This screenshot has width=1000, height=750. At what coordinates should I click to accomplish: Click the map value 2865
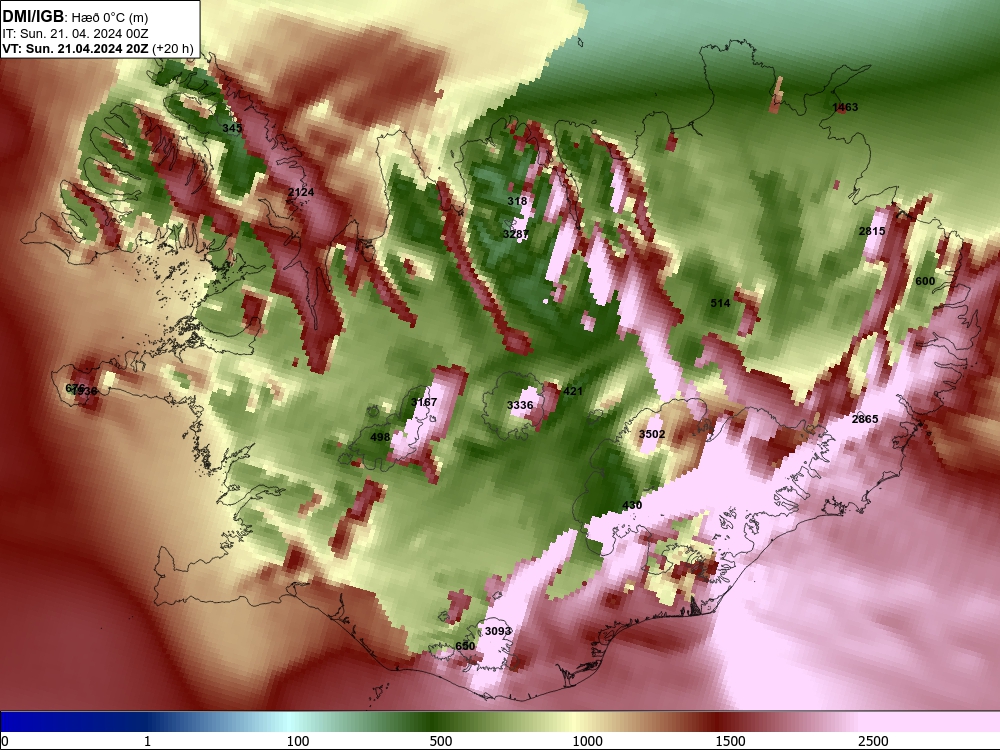[x=865, y=419]
